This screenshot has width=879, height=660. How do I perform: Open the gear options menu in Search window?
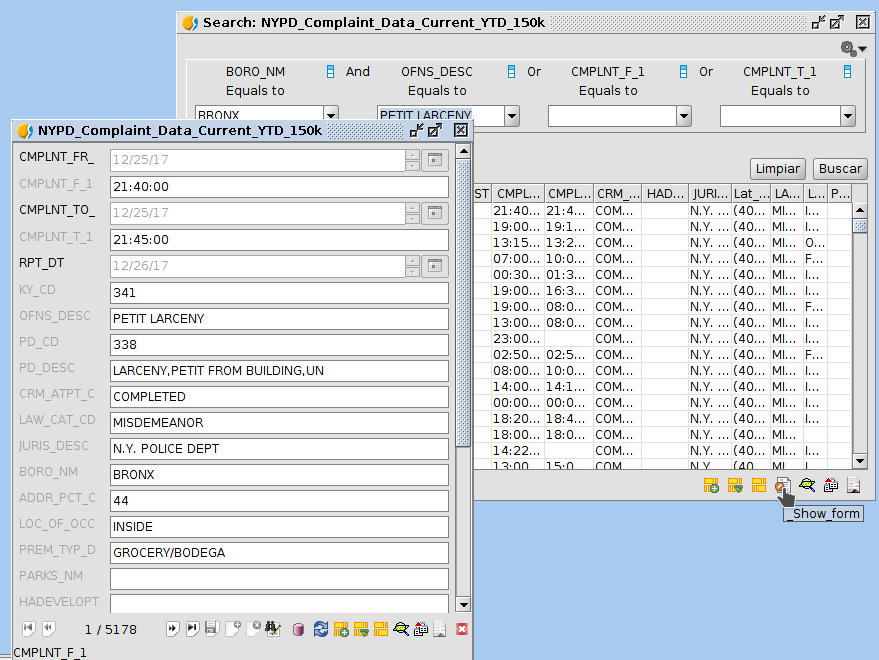tap(852, 48)
